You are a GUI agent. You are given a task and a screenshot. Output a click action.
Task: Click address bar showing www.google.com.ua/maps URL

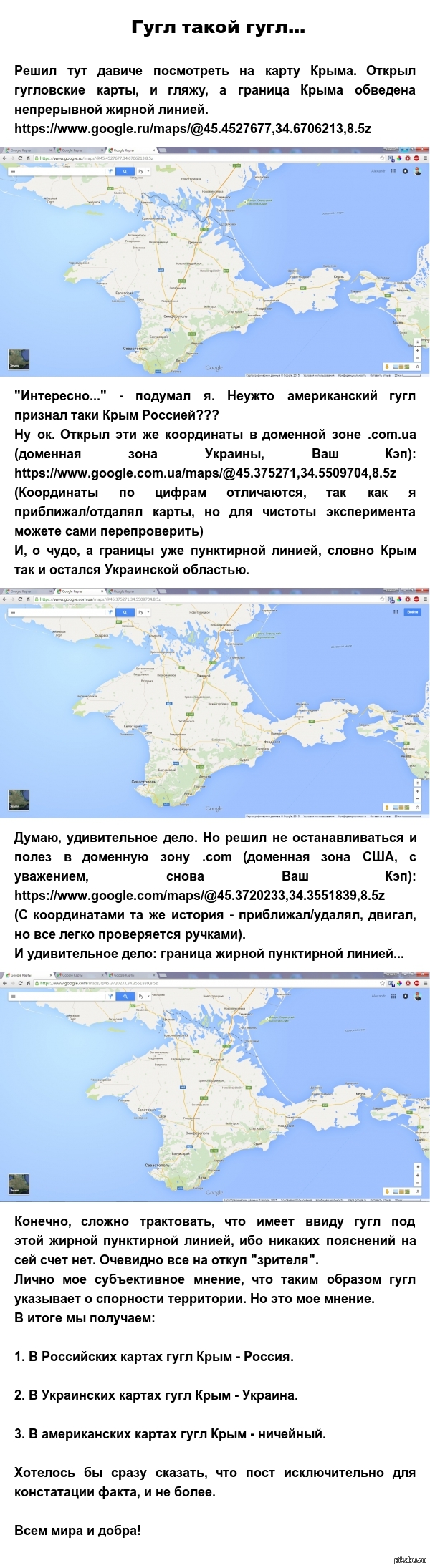coord(208,599)
